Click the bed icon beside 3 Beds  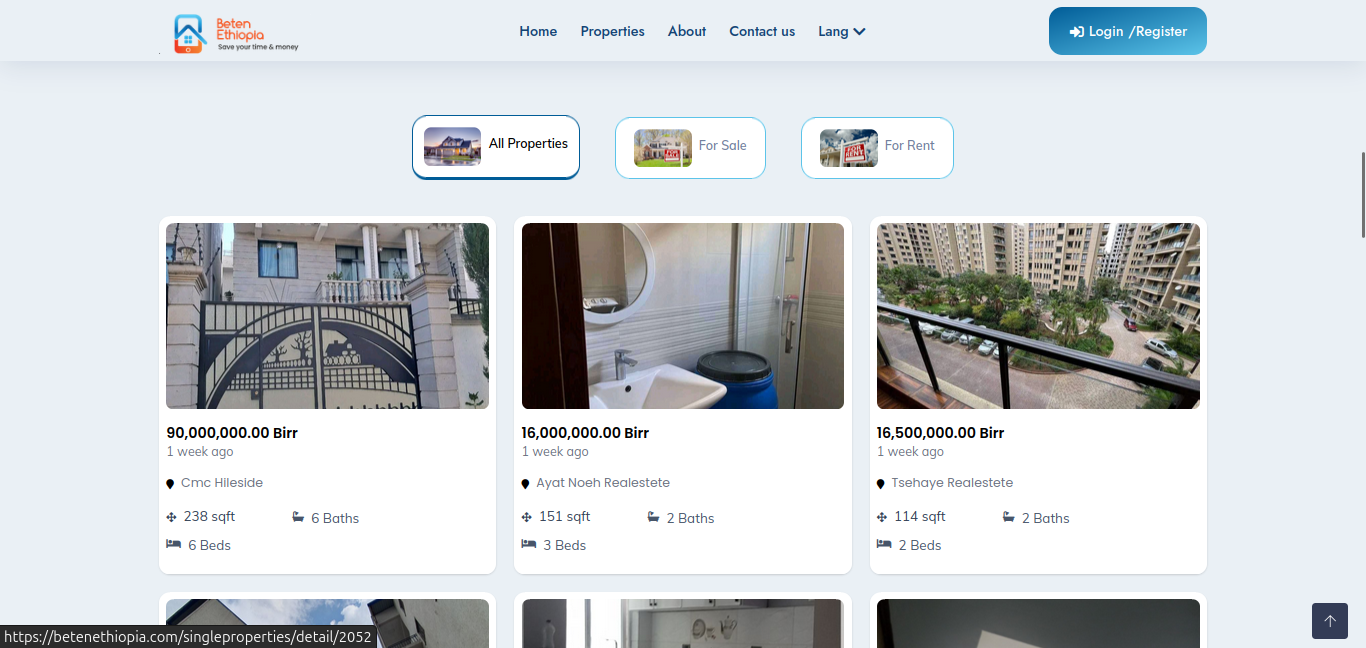[529, 544]
